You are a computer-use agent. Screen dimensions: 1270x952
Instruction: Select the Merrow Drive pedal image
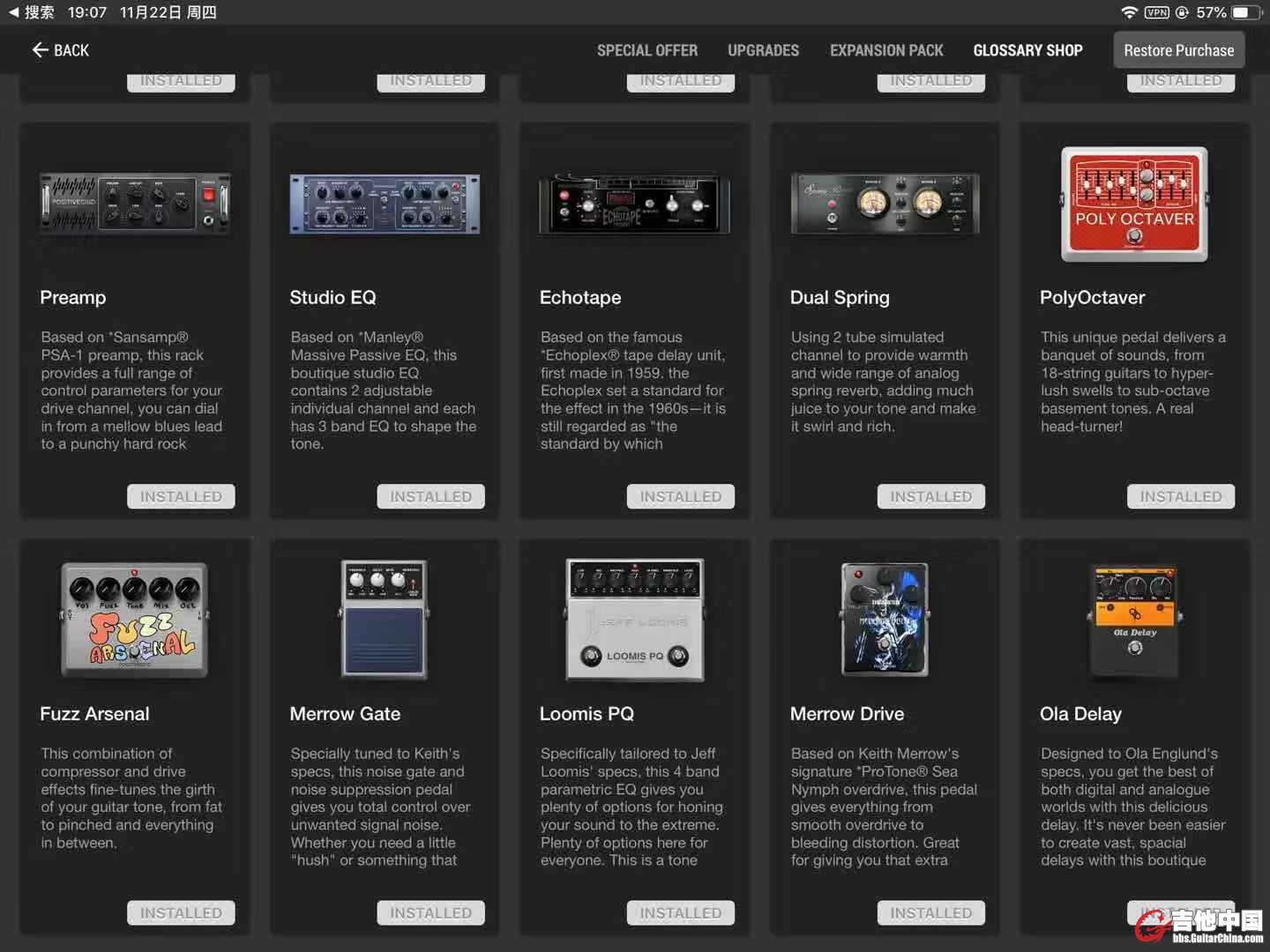click(x=885, y=620)
